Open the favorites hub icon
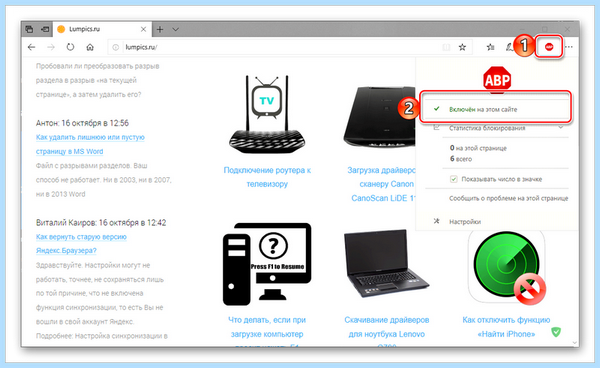The height and width of the screenshot is (368, 600). [x=490, y=47]
